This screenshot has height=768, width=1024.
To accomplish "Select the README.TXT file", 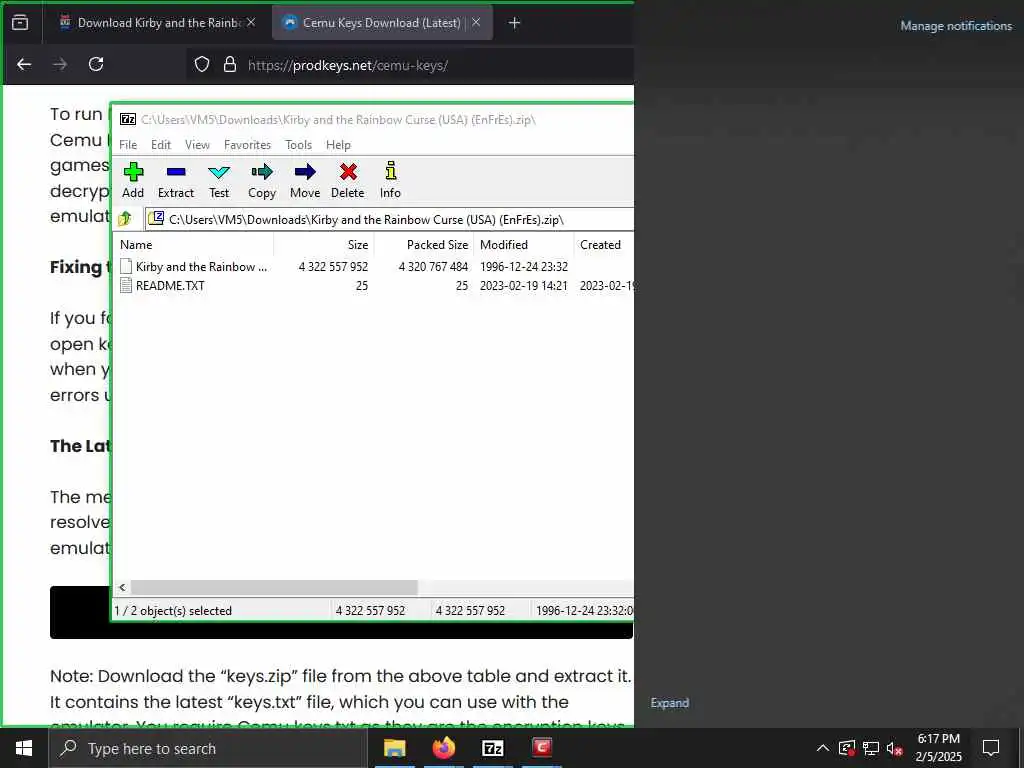I will click(163, 285).
